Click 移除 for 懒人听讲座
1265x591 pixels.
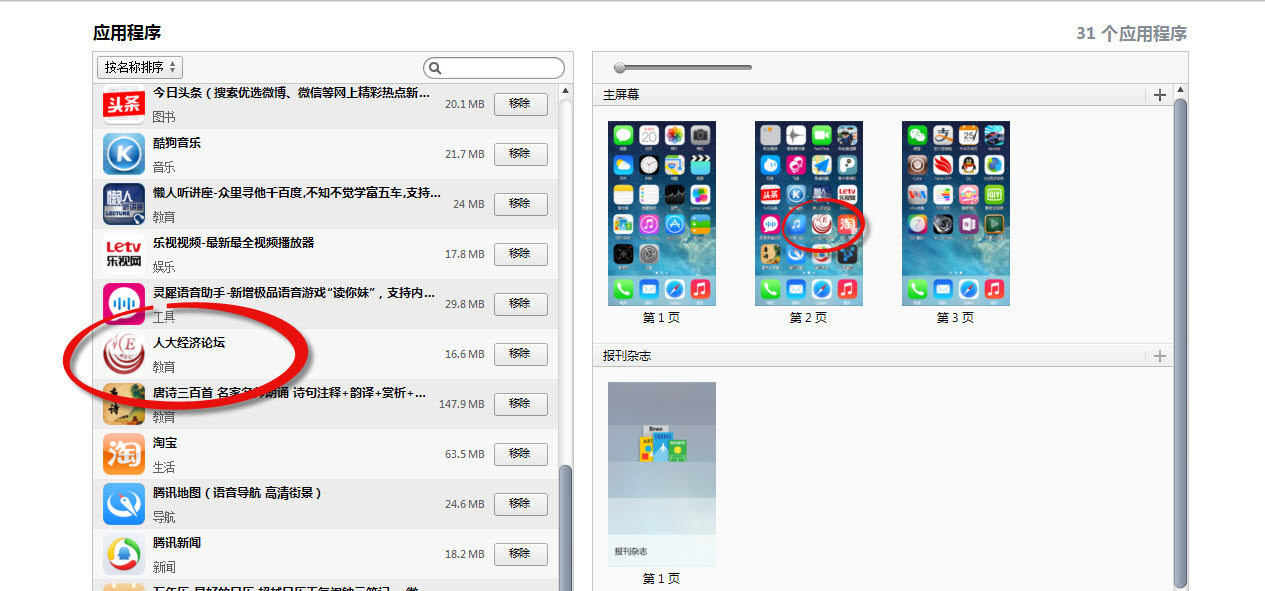521,204
